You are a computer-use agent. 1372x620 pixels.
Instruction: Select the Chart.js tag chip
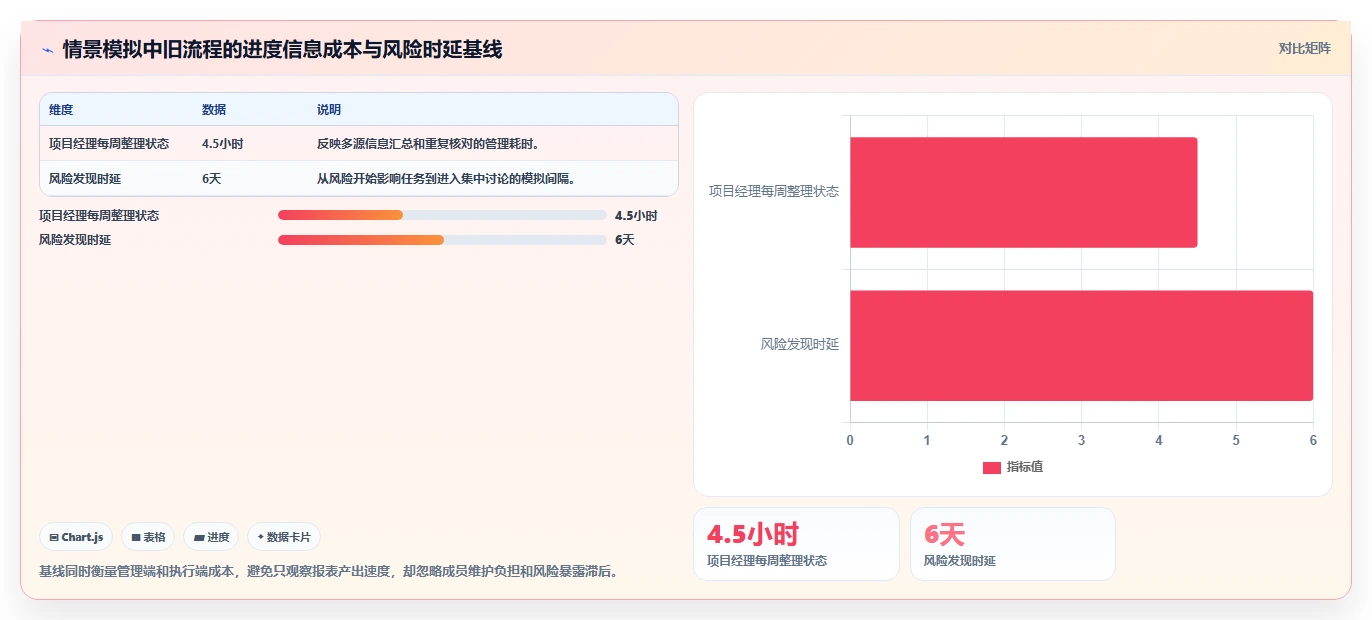(x=77, y=537)
